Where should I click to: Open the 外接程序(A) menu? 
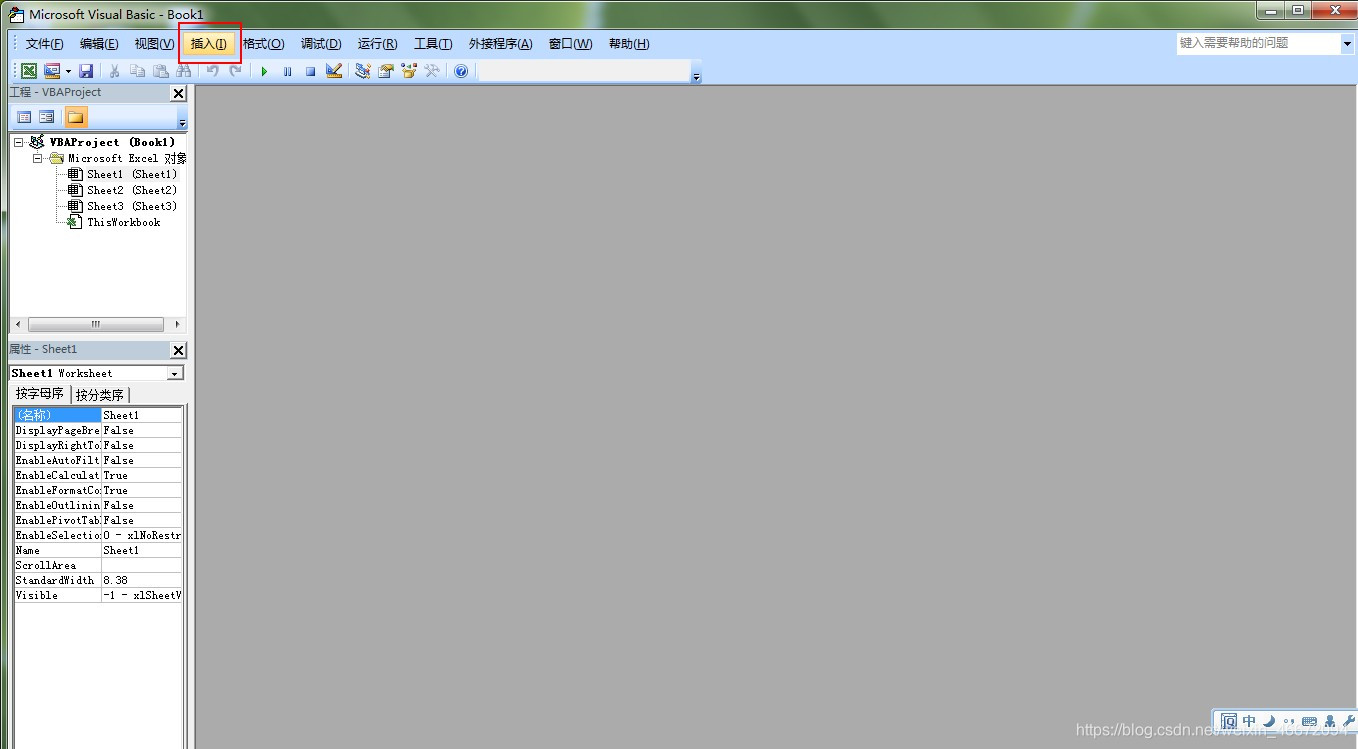500,44
